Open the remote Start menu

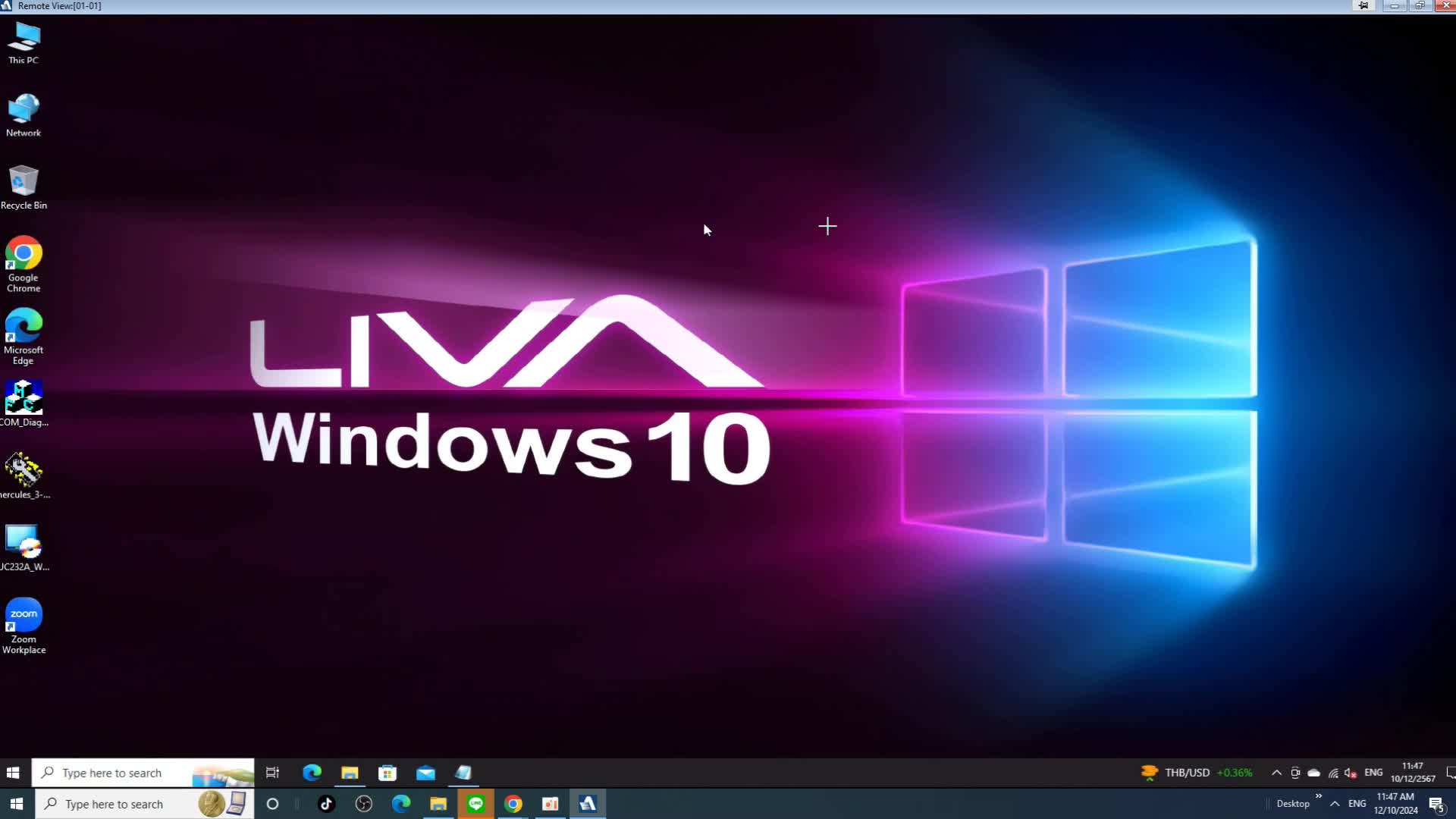[x=13, y=773]
